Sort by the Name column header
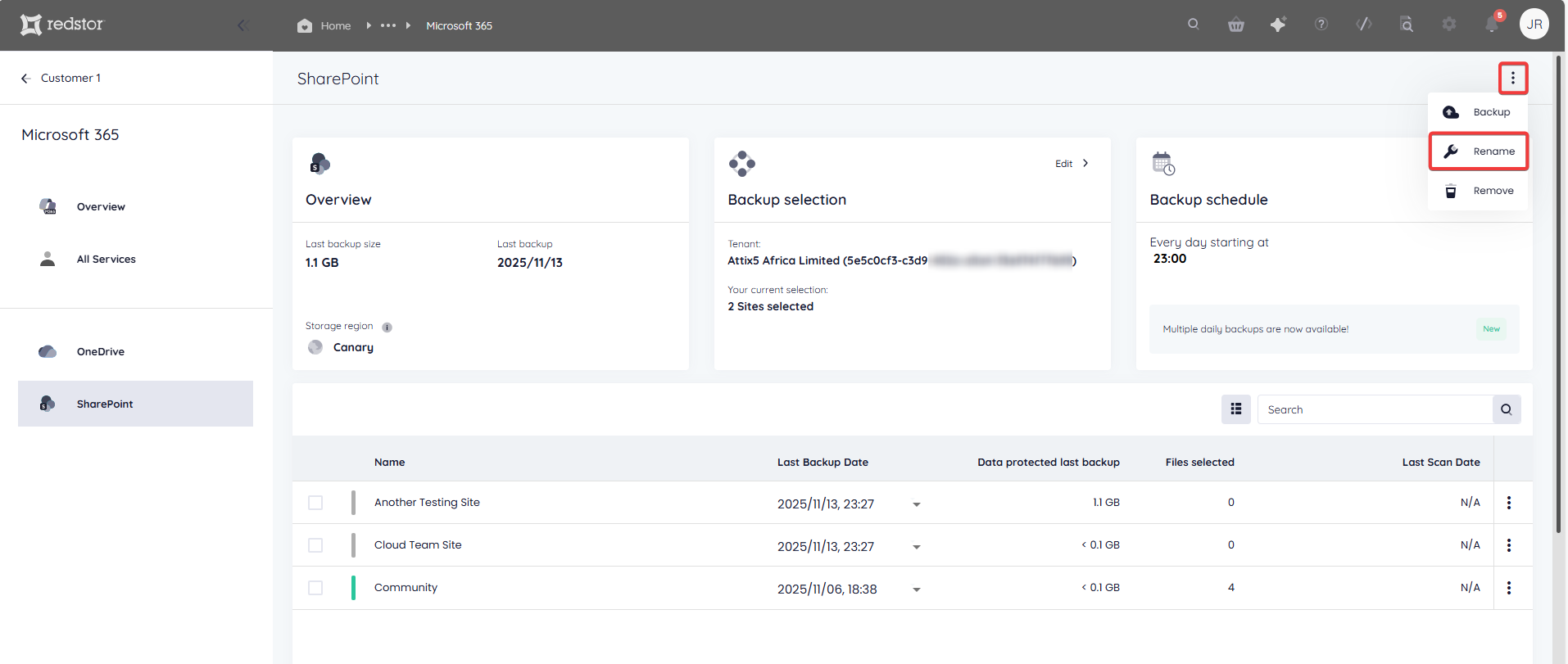The width and height of the screenshot is (1568, 664). pyautogui.click(x=389, y=463)
